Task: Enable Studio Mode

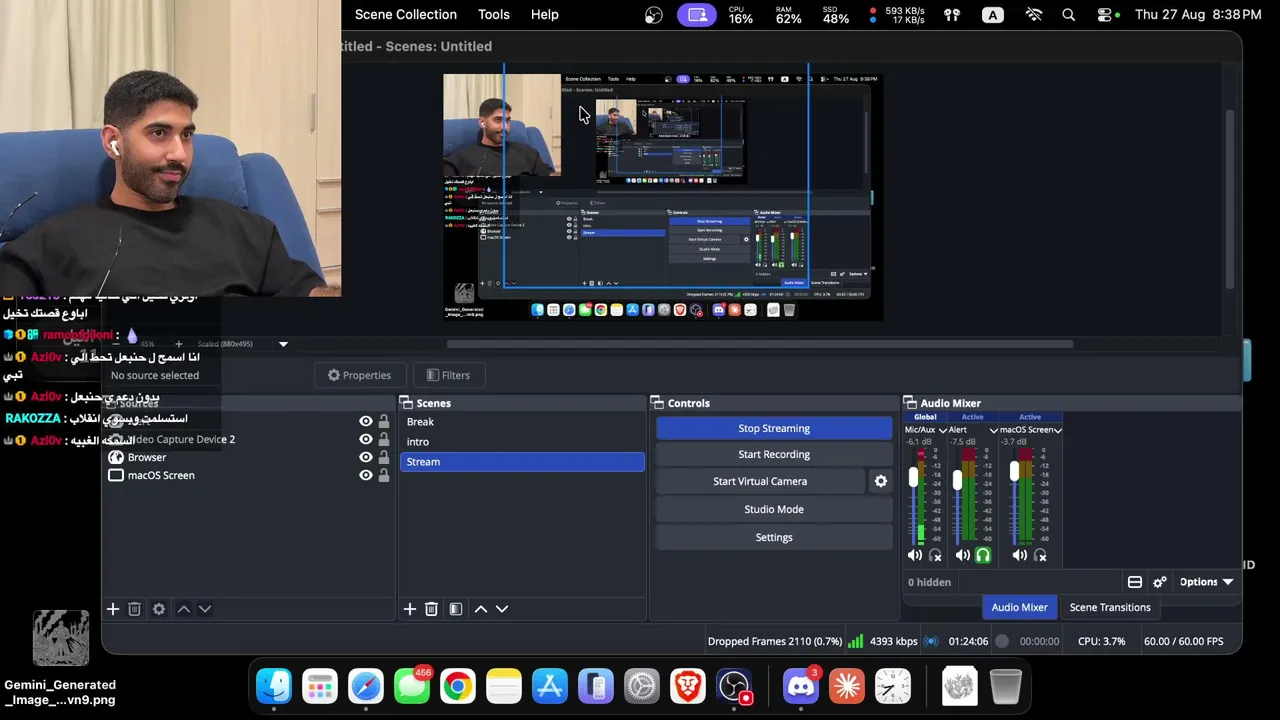Action: click(x=774, y=509)
